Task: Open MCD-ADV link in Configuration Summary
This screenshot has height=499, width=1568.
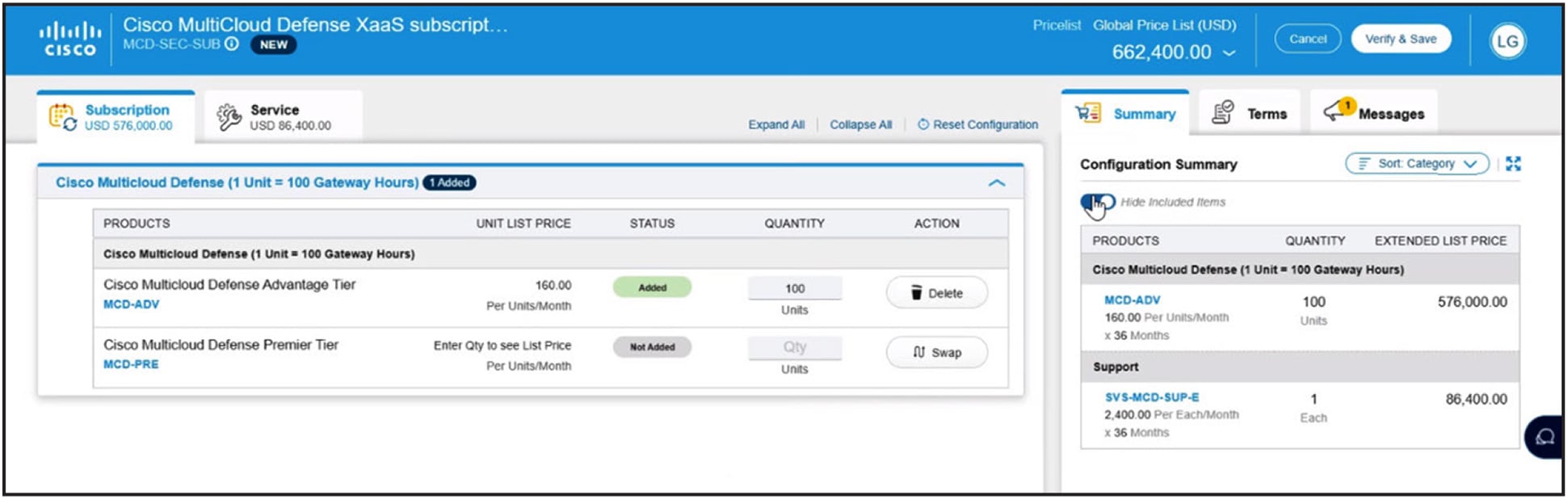Action: (x=1132, y=300)
